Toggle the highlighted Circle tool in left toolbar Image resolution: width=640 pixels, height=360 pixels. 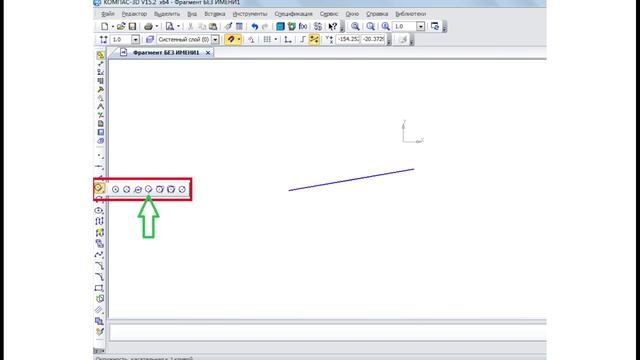99,188
